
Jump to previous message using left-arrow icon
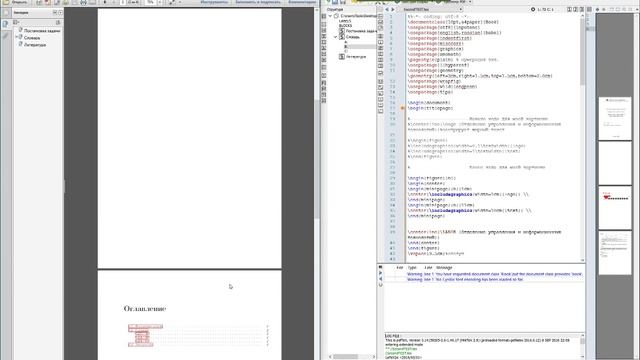pyautogui.click(x=380, y=279)
